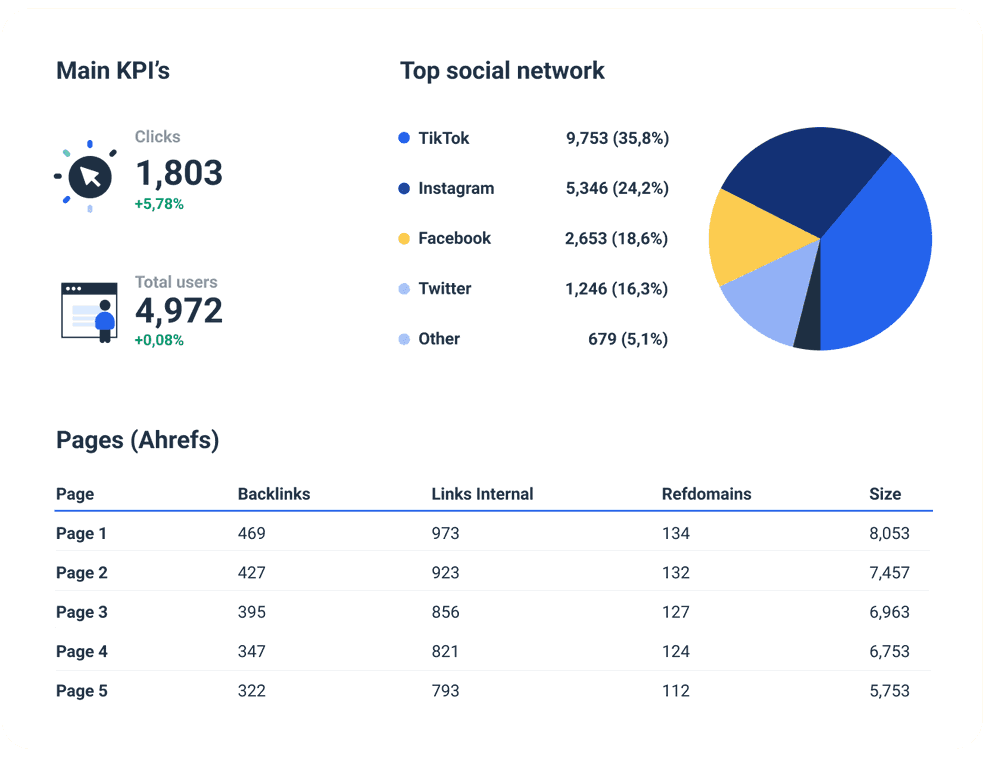Click Page 3 backlinks value 395
This screenshot has height=757, width=992.
point(252,612)
